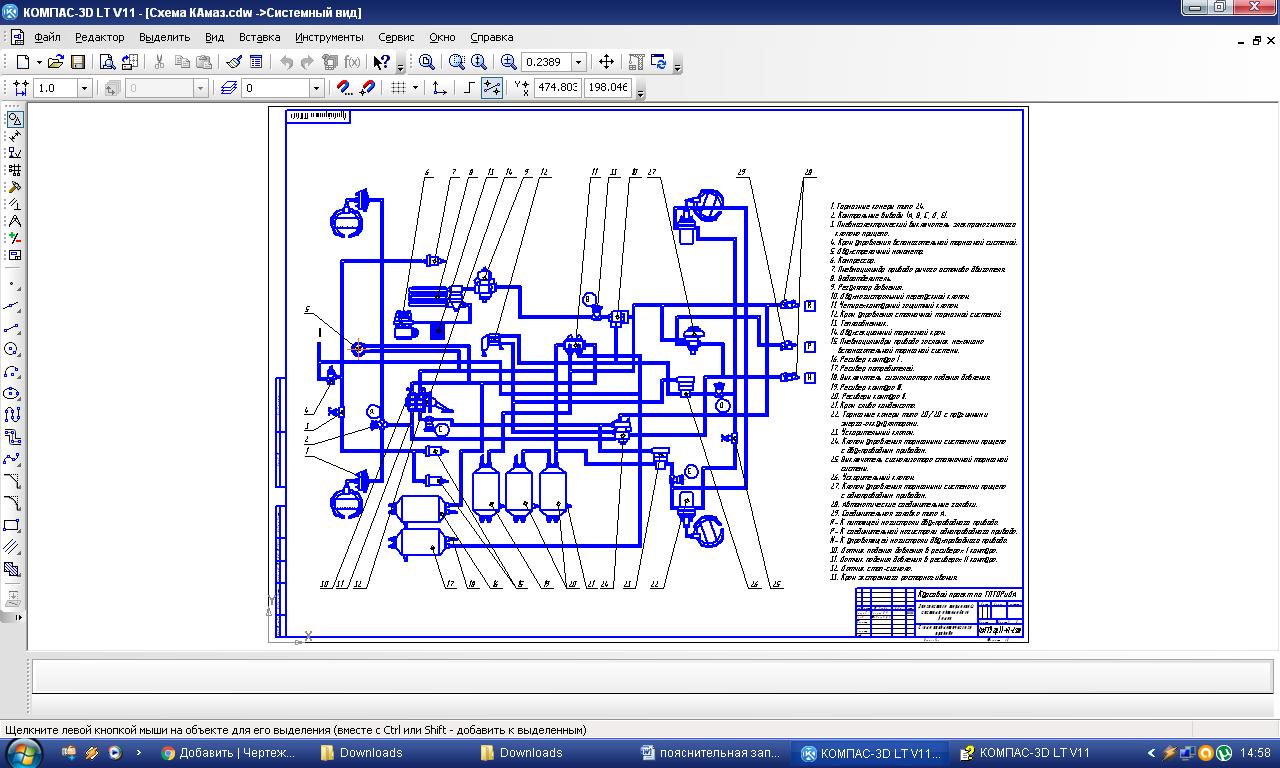The image size is (1280, 768).
Task: Refresh the view with the Redraw icon
Action: pyautogui.click(x=658, y=62)
